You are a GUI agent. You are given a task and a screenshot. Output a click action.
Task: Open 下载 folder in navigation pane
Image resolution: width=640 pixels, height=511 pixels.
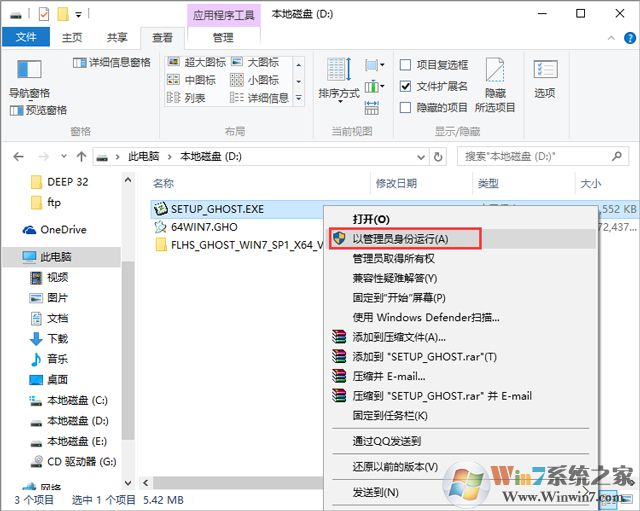49,339
